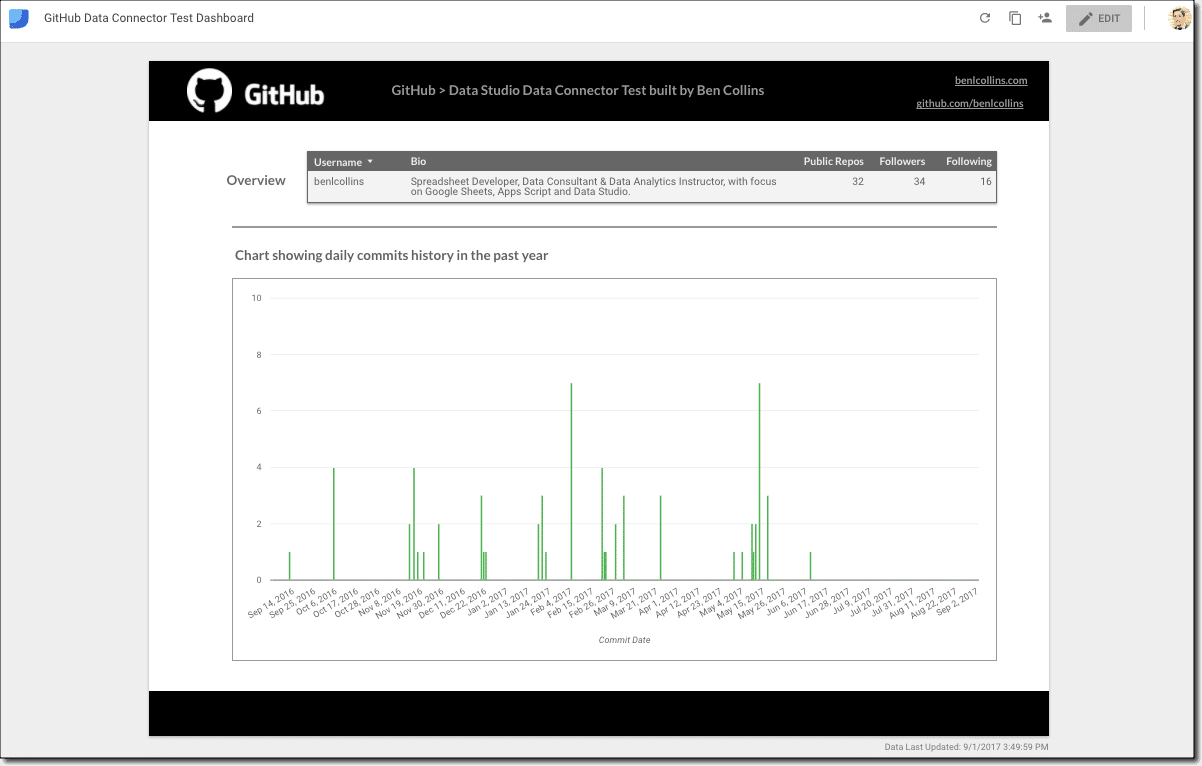Screen dimensions: 1202x766
Task: Click the Following column header
Action: point(969,161)
